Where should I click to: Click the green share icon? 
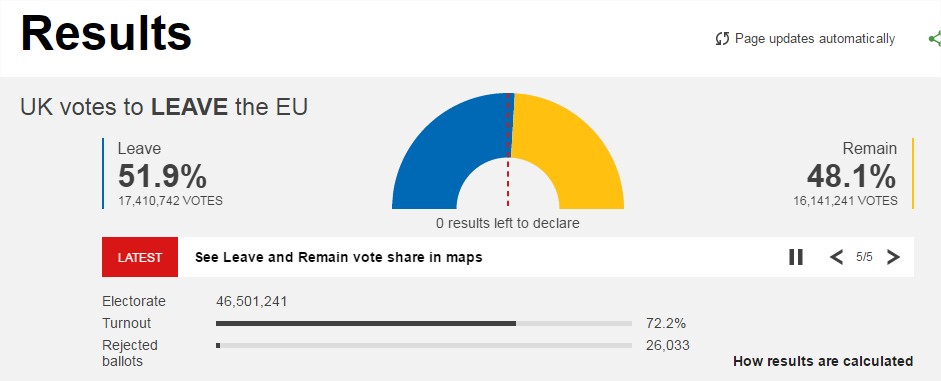[934, 39]
